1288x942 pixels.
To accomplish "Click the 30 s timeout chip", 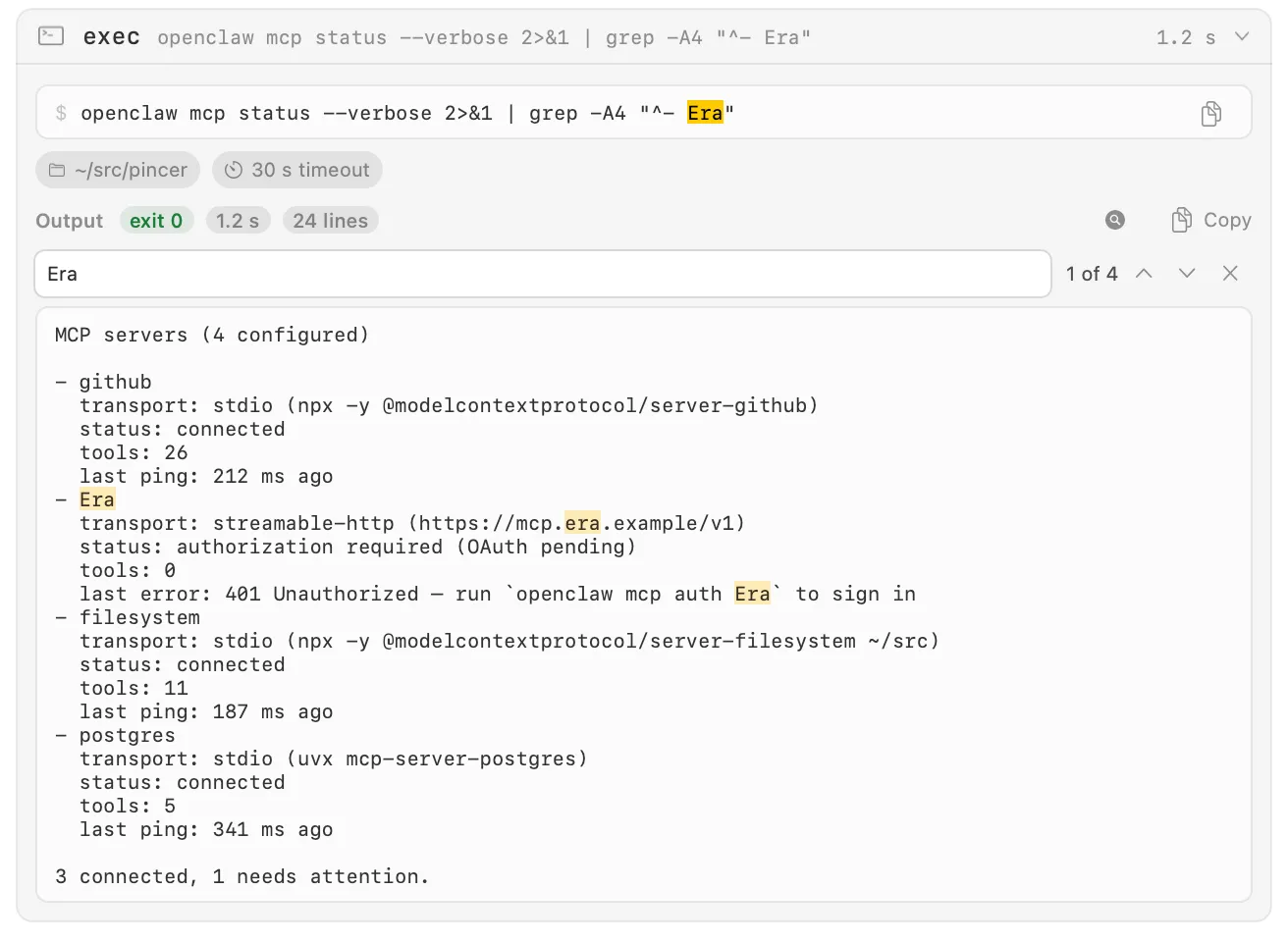I will tap(297, 170).
